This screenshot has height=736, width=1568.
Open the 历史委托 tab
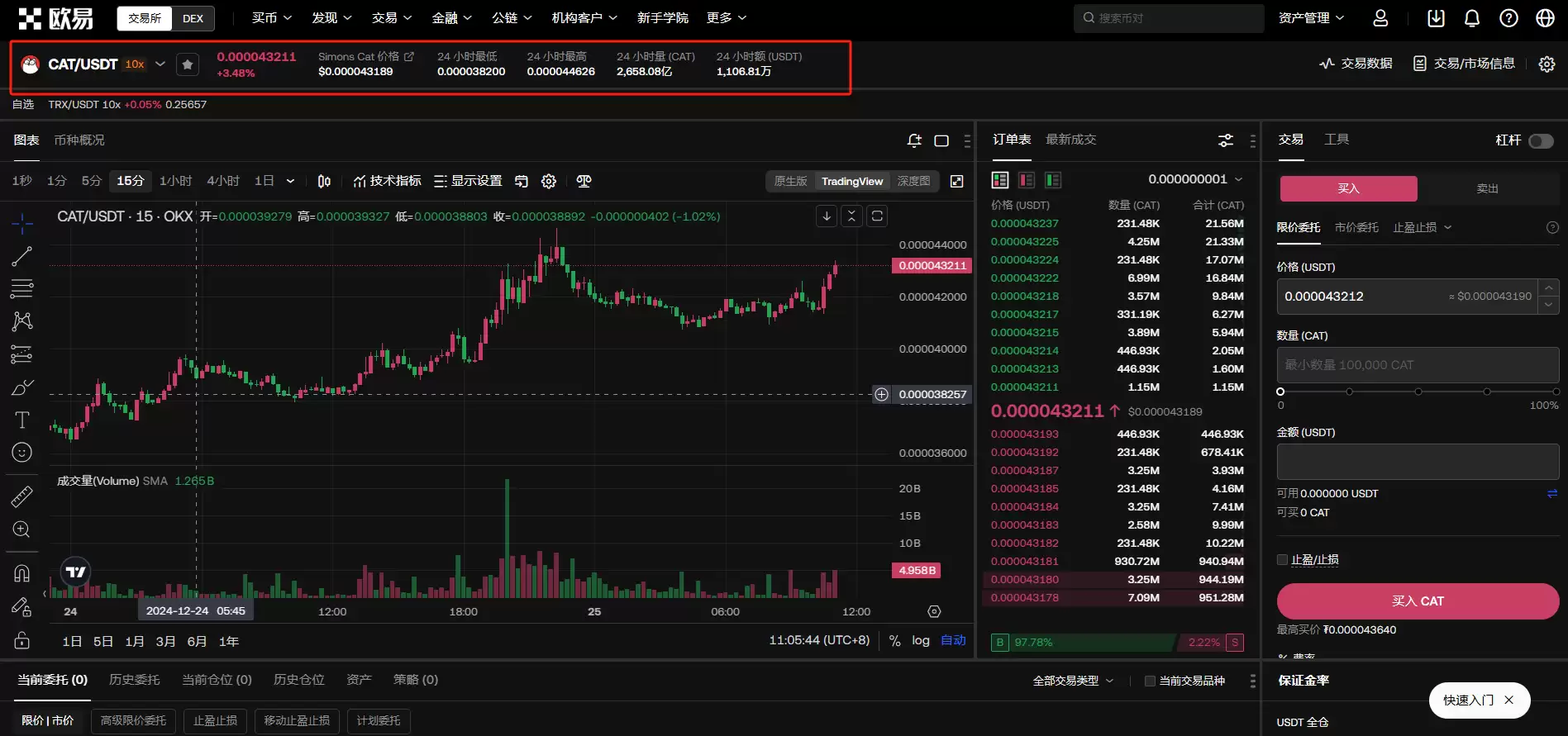pos(134,680)
